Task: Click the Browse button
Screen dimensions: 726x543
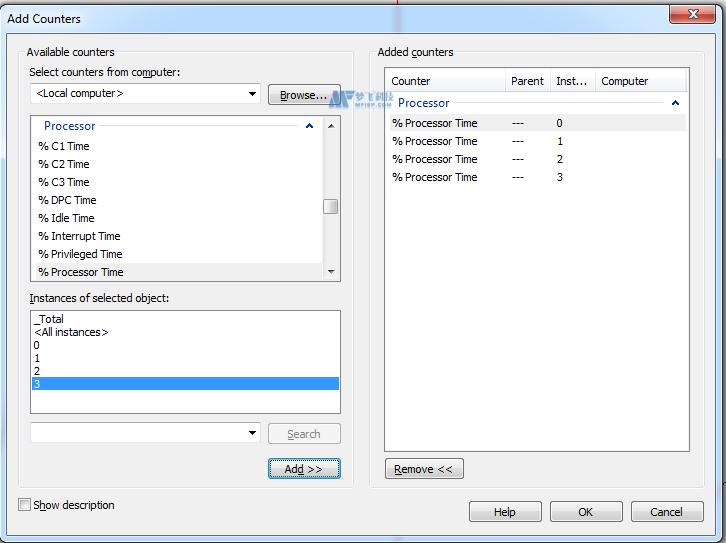Action: [x=304, y=95]
